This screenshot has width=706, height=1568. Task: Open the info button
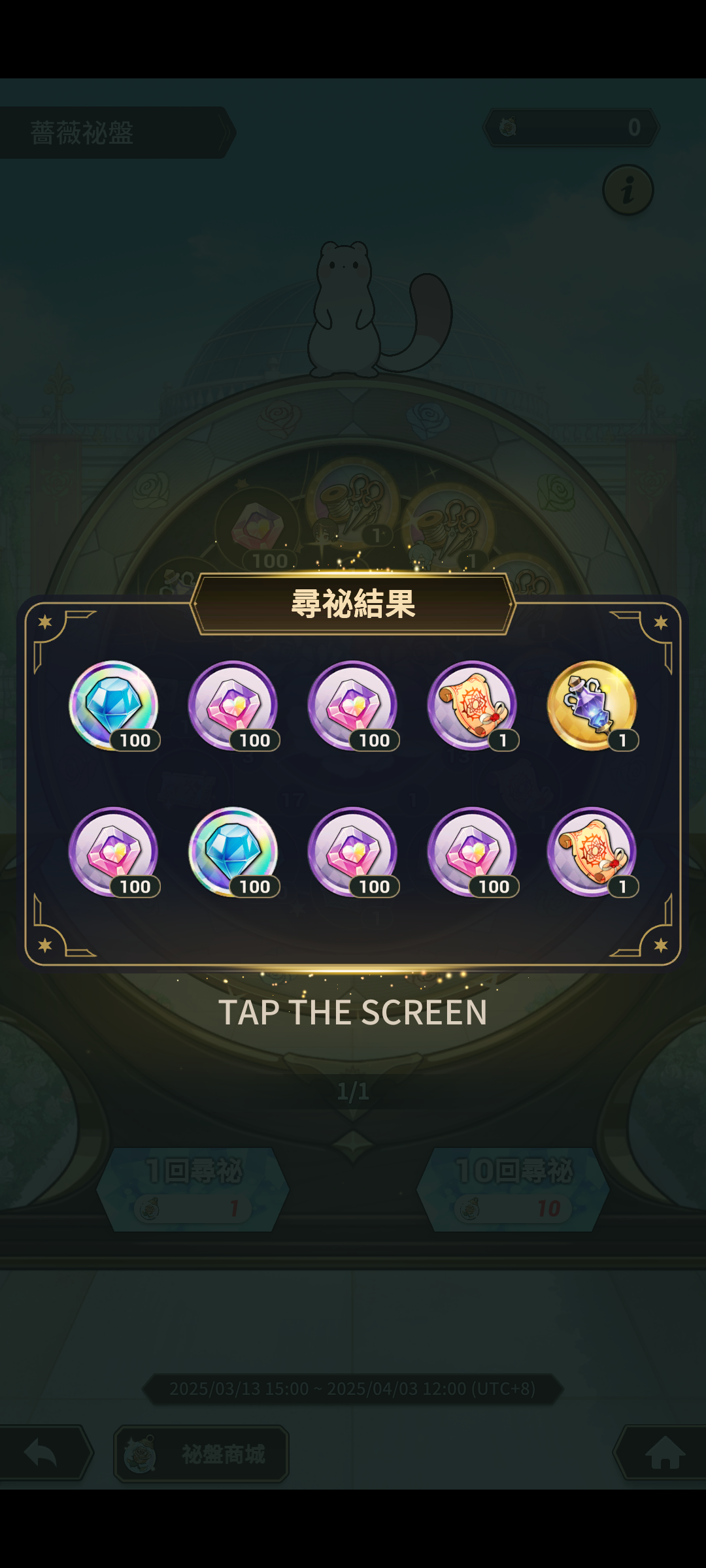tap(628, 190)
